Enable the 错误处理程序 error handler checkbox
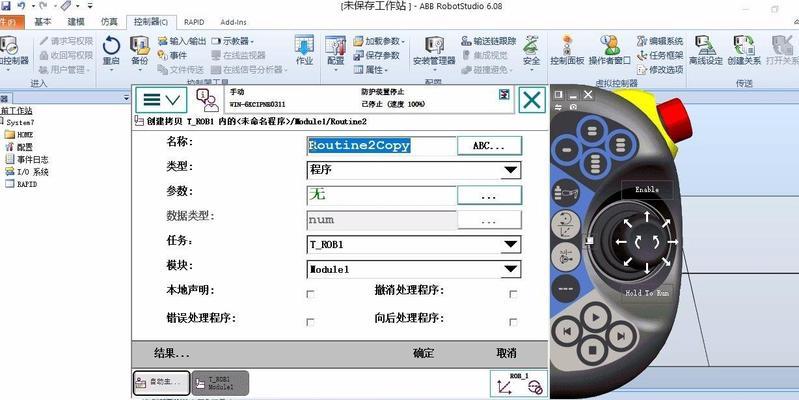This screenshot has width=799, height=400. click(310, 322)
